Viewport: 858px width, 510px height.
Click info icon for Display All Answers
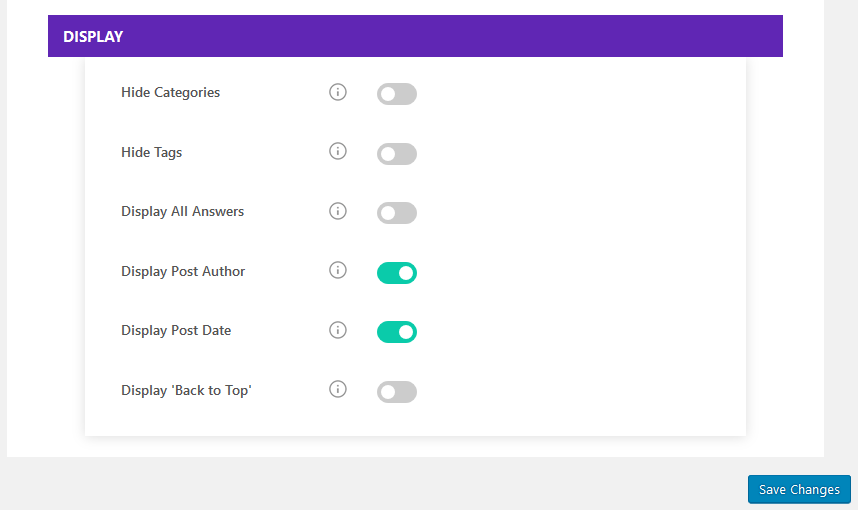tap(338, 211)
